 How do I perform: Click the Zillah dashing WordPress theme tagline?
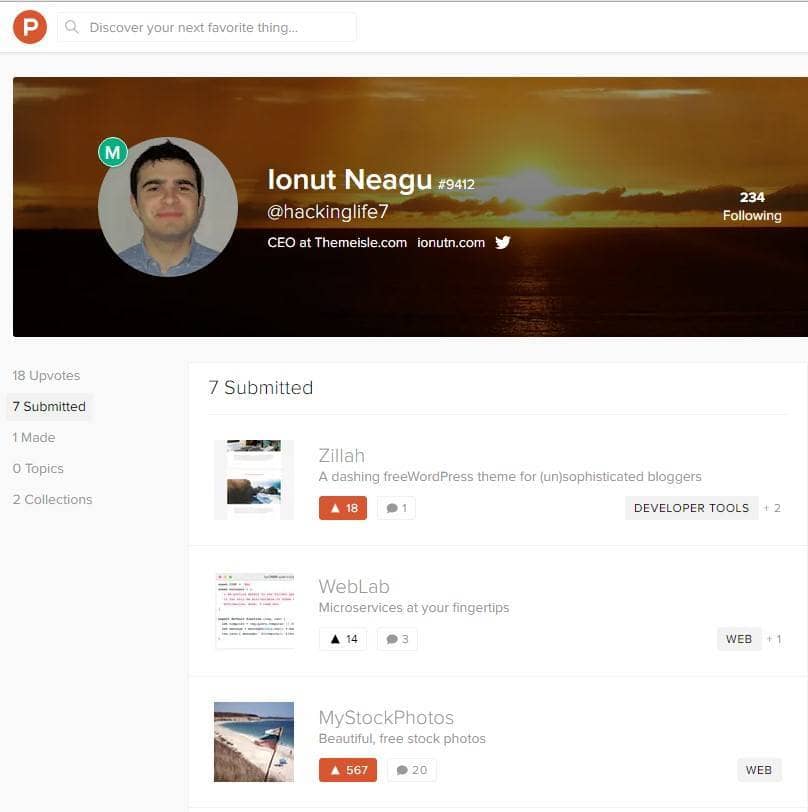coord(510,476)
